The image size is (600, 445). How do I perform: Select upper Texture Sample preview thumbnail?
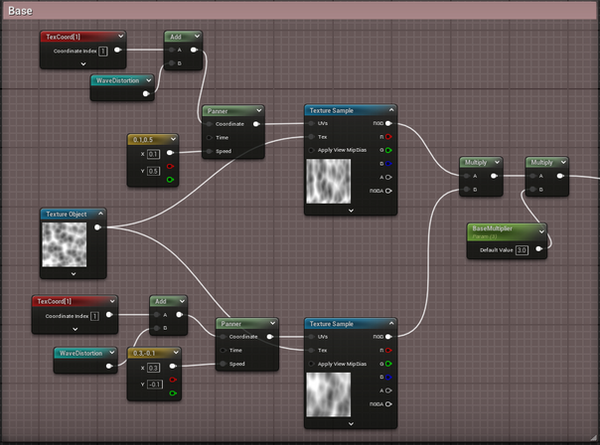coord(329,181)
